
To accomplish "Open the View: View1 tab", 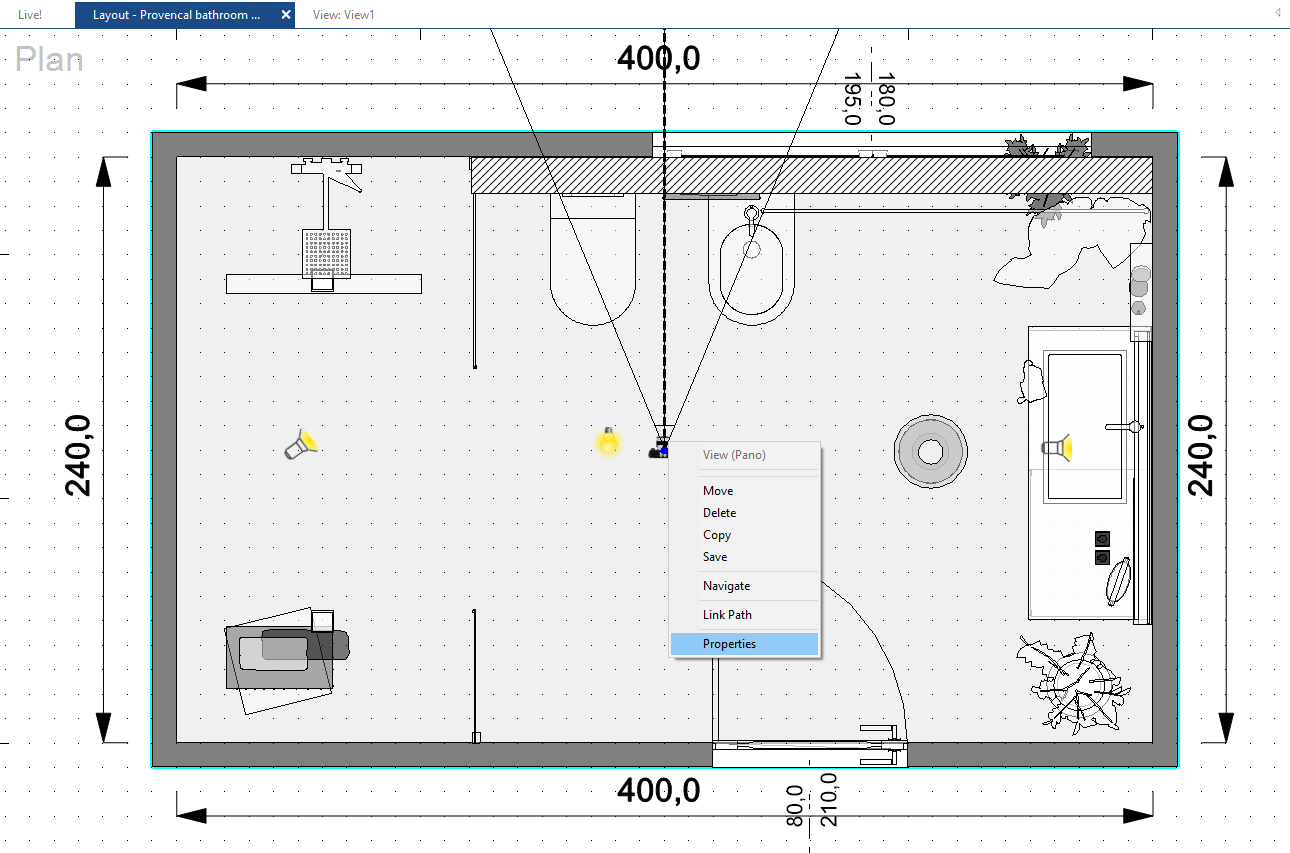I will (343, 15).
